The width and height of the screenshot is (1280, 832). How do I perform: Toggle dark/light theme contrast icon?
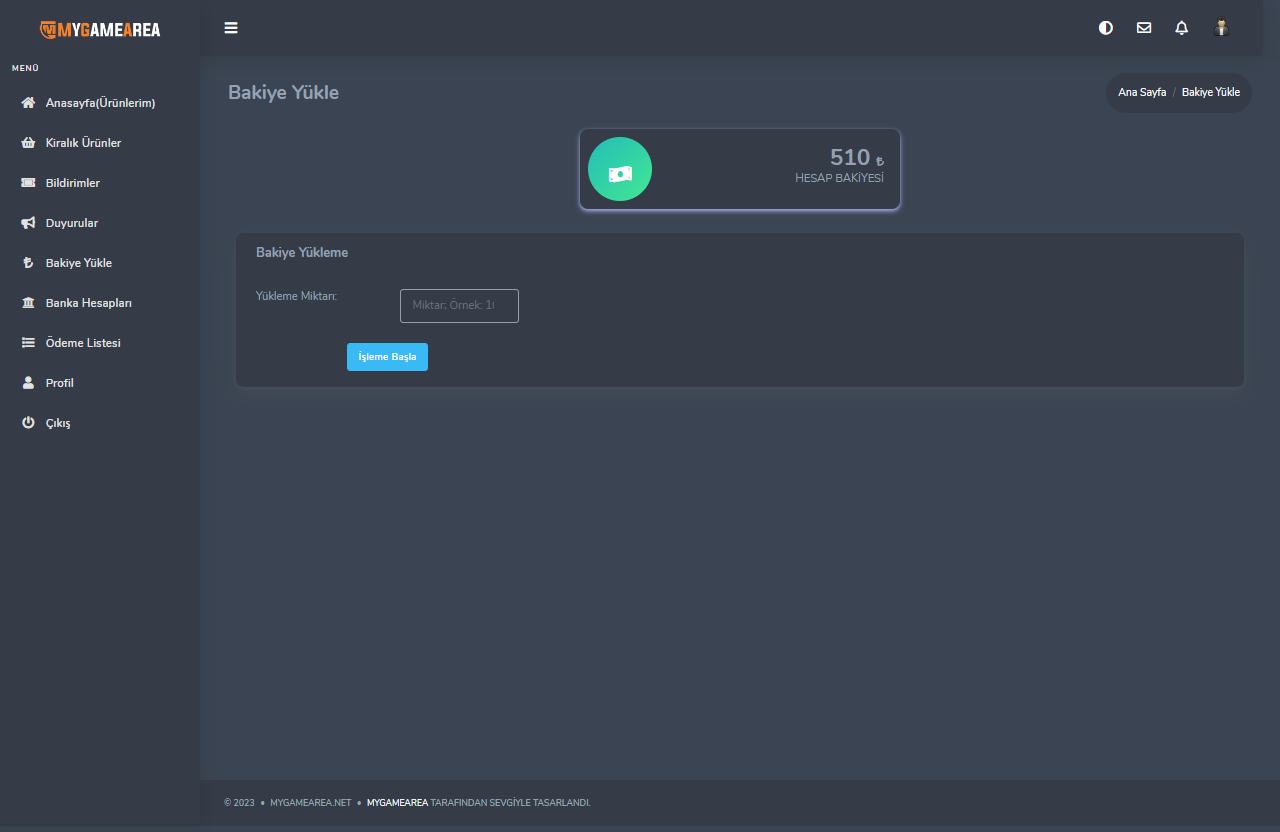click(x=1106, y=28)
